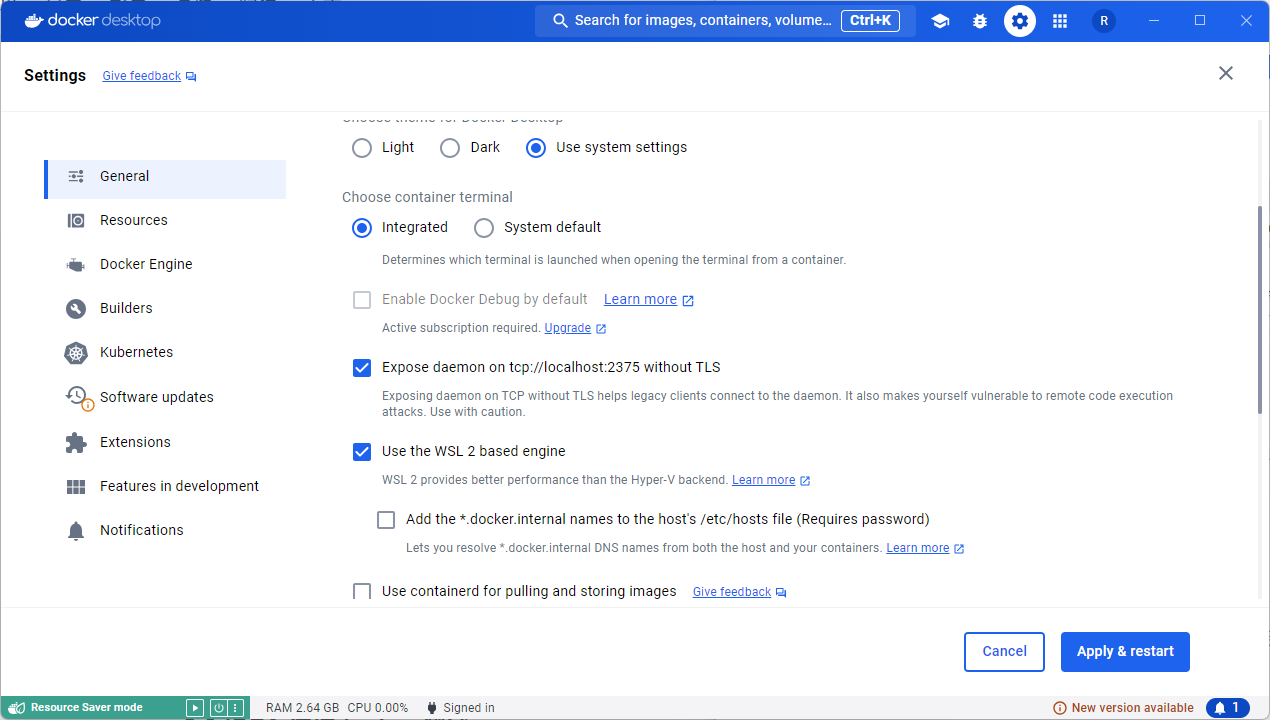Open the Software updates settings tab
This screenshot has width=1270, height=720.
(x=166, y=397)
